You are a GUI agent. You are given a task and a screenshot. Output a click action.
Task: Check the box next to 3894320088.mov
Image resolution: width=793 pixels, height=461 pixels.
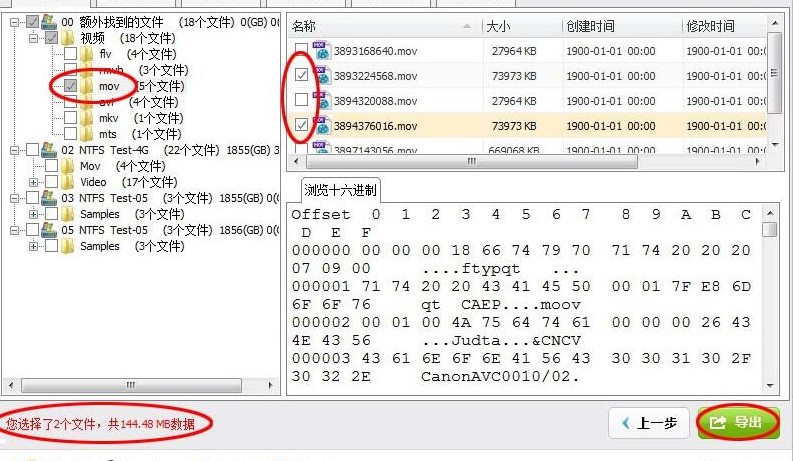point(301,100)
